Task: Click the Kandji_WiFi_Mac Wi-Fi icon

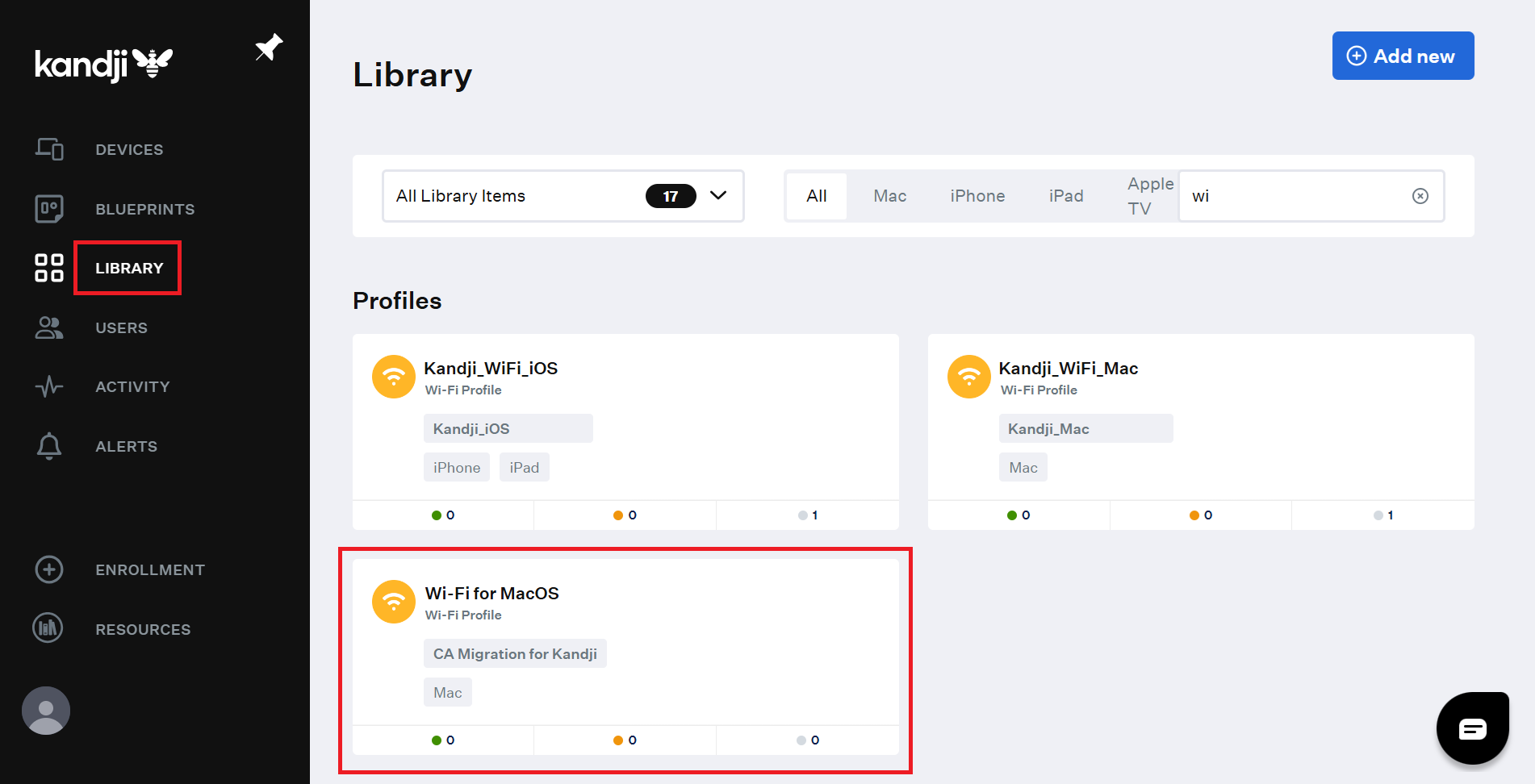Action: click(969, 377)
